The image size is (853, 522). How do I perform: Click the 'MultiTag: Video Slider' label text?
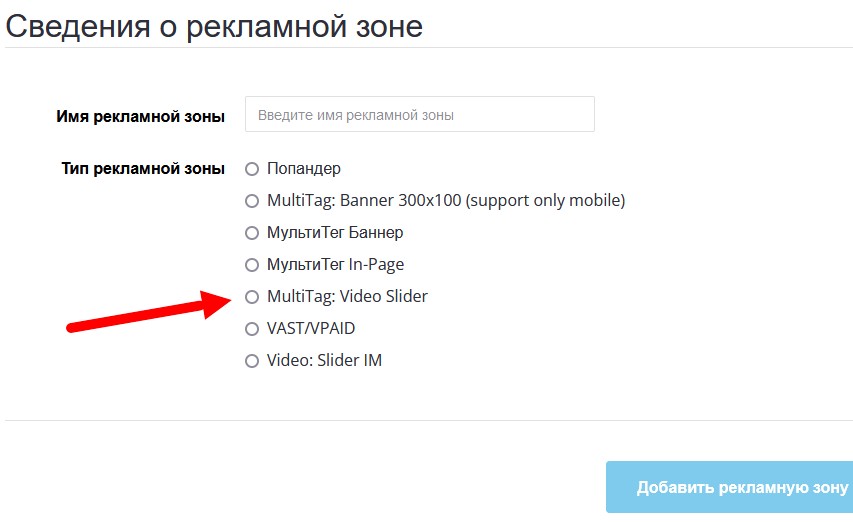tap(347, 297)
